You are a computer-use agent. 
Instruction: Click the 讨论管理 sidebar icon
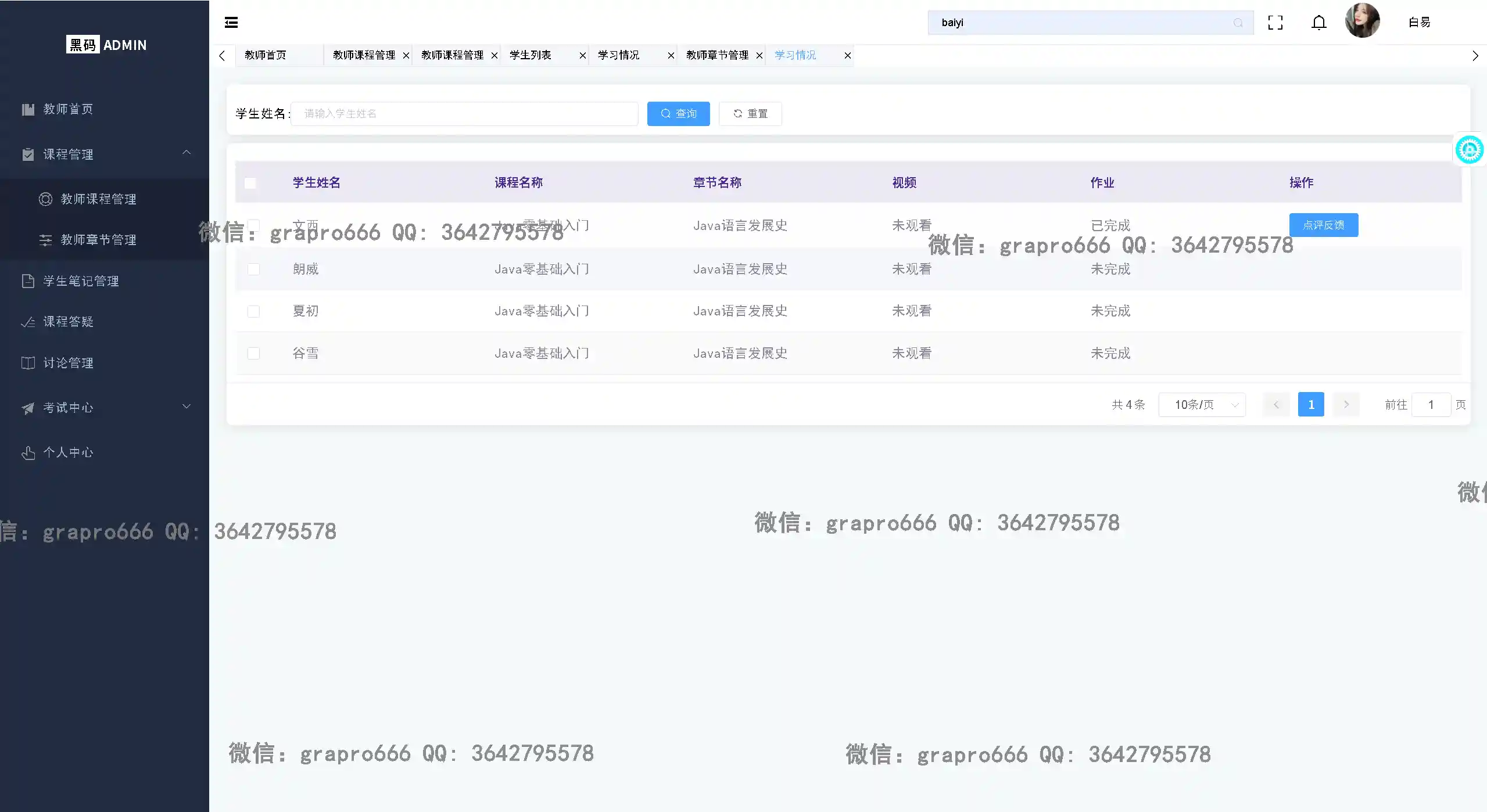28,363
